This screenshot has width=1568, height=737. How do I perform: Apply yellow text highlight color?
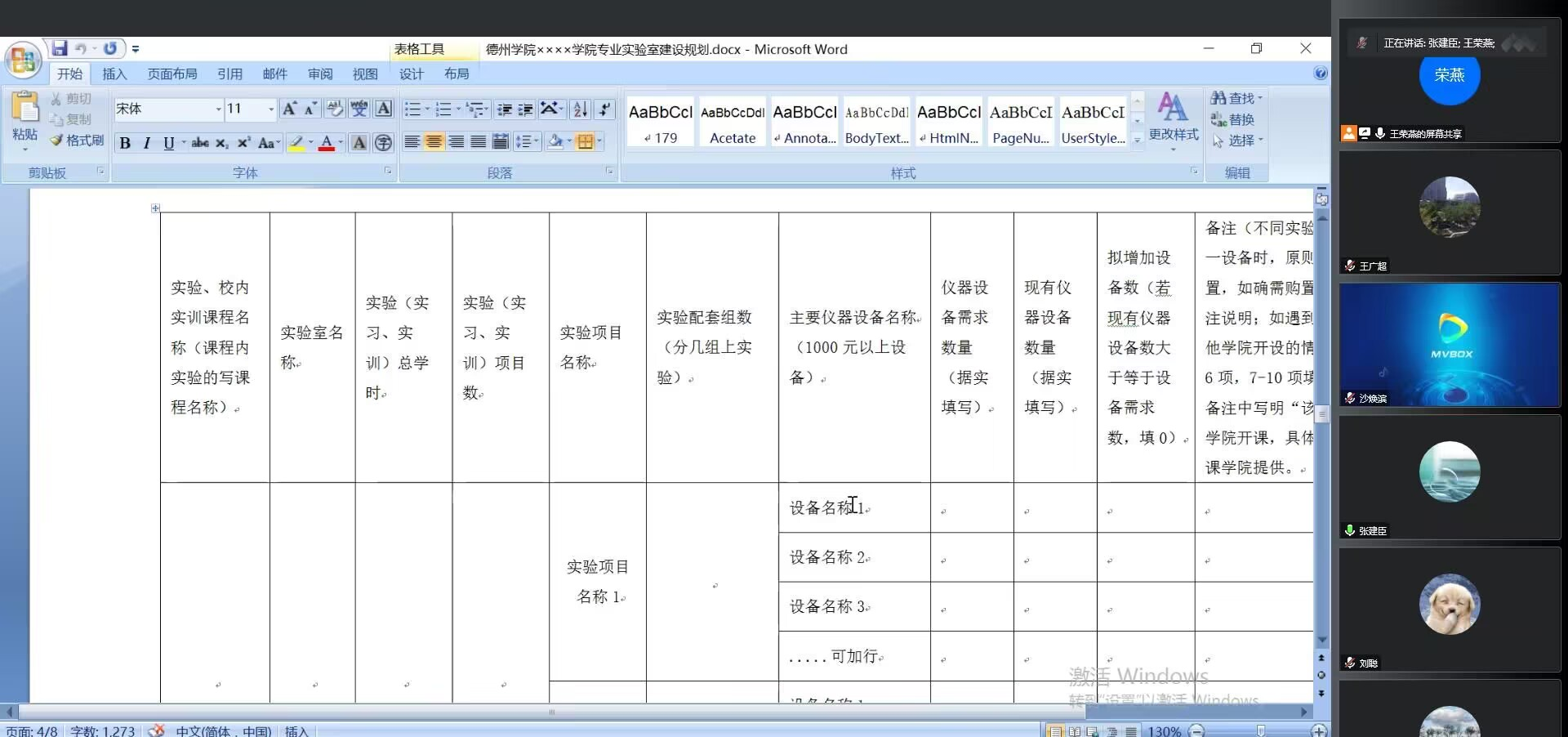coord(296,143)
